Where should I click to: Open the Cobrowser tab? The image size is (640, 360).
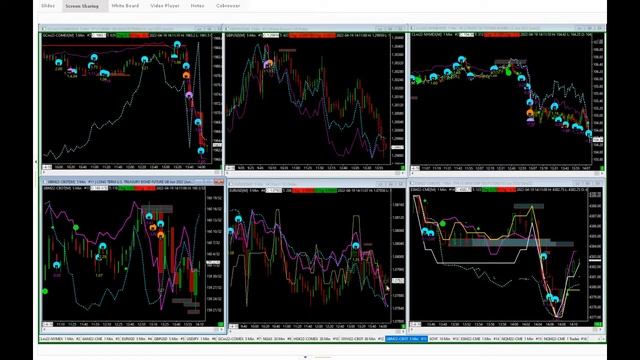pyautogui.click(x=228, y=6)
